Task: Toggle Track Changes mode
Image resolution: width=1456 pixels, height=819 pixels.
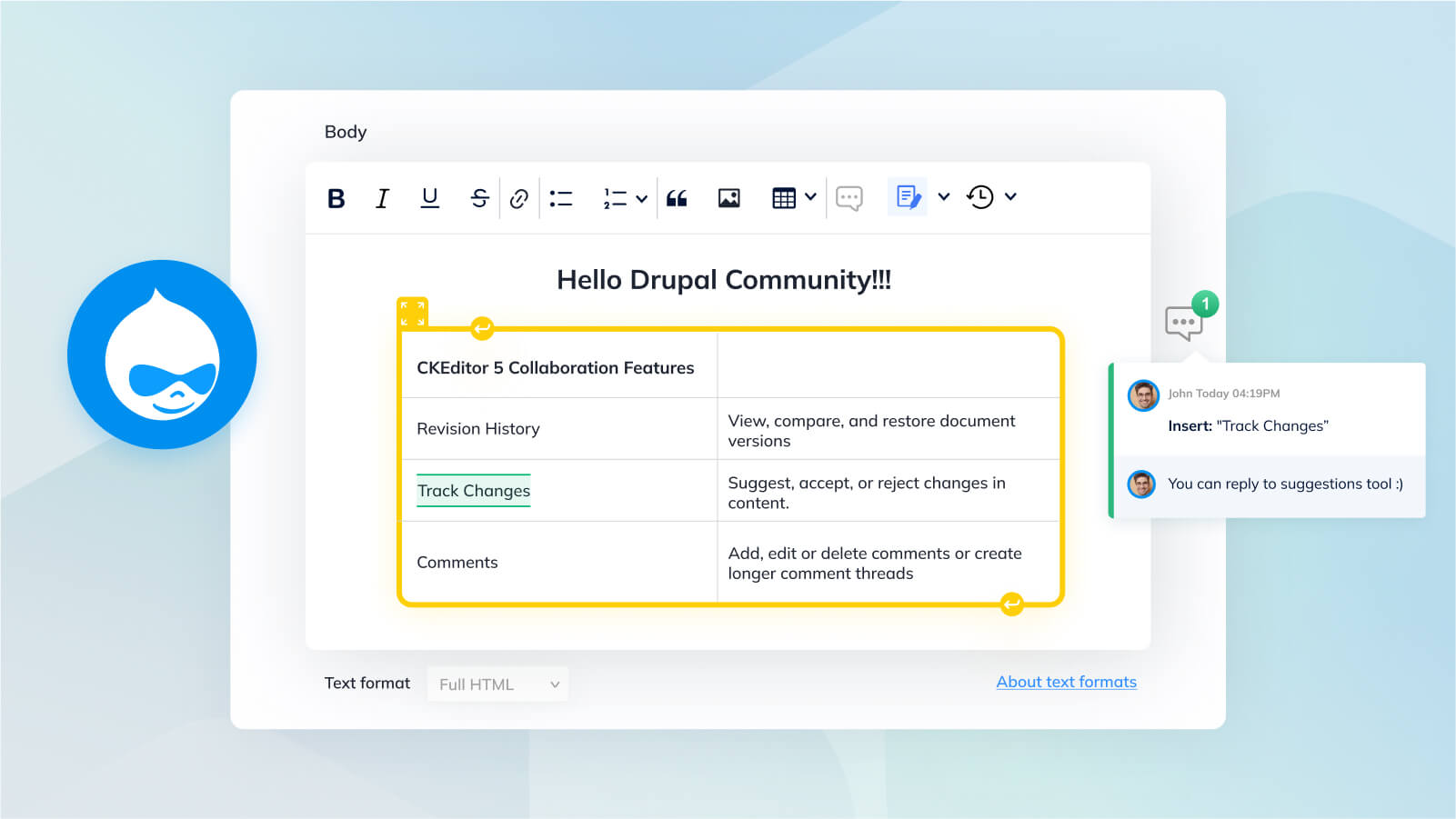Action: [x=908, y=196]
